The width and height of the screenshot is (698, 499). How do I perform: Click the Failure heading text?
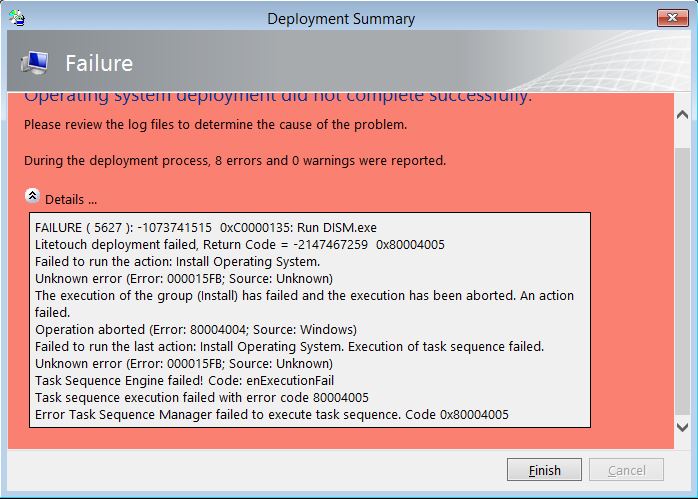(99, 63)
